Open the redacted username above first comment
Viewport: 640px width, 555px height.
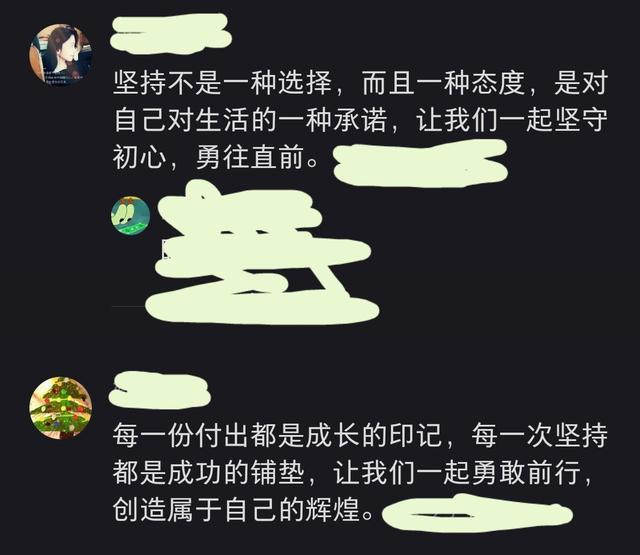[170, 35]
